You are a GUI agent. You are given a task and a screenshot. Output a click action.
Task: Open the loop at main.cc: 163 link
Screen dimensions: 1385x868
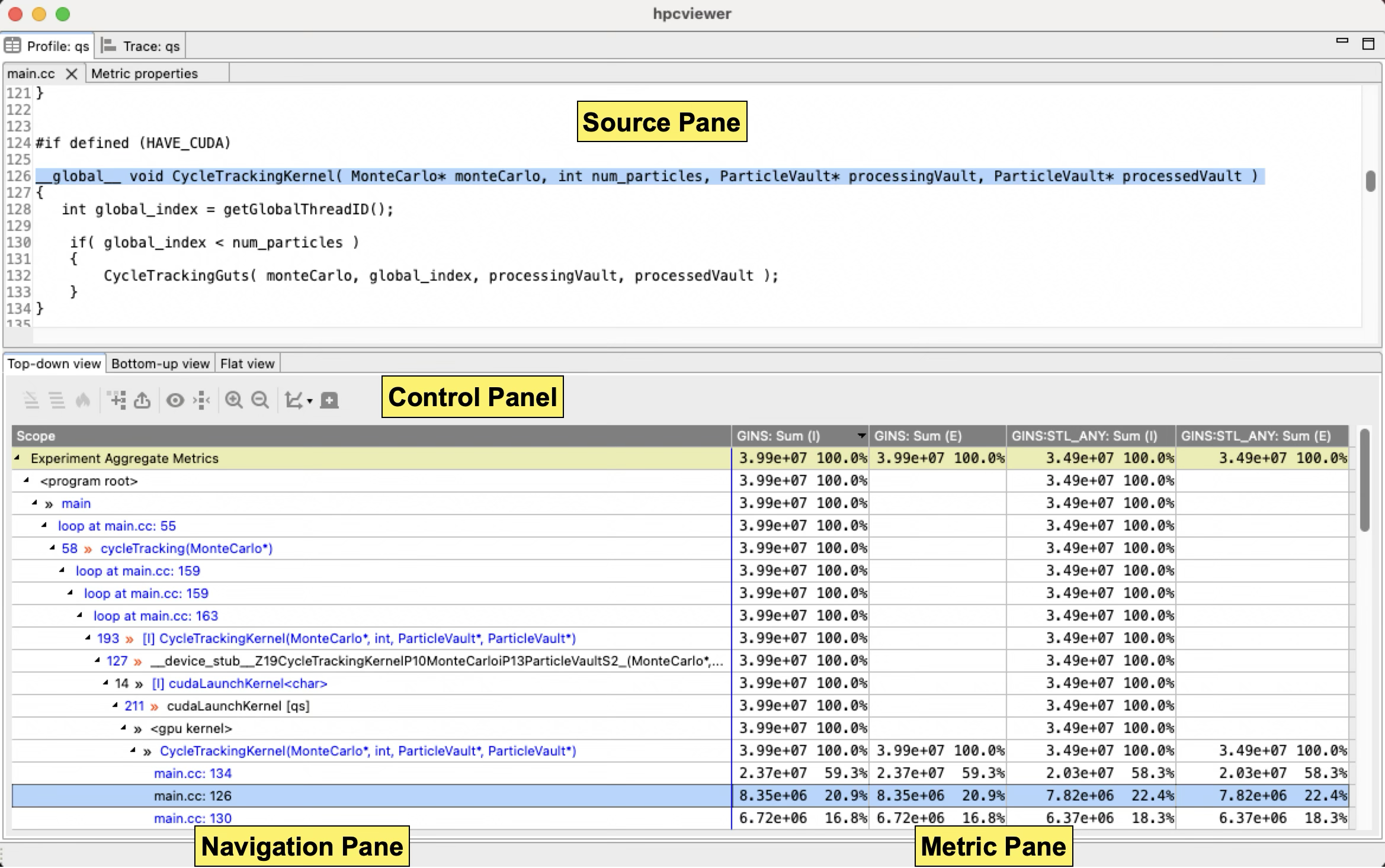tap(155, 616)
